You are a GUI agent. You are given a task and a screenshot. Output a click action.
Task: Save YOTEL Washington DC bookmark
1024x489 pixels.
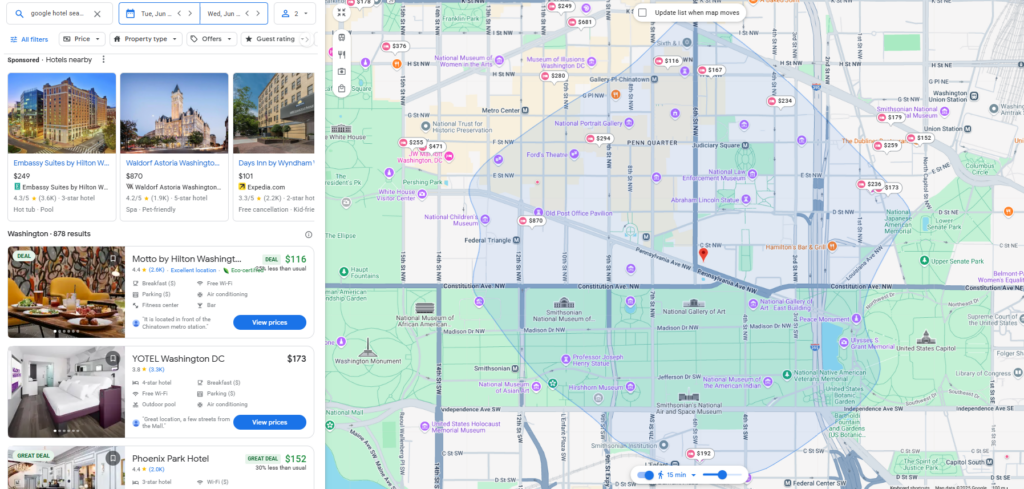click(x=113, y=358)
